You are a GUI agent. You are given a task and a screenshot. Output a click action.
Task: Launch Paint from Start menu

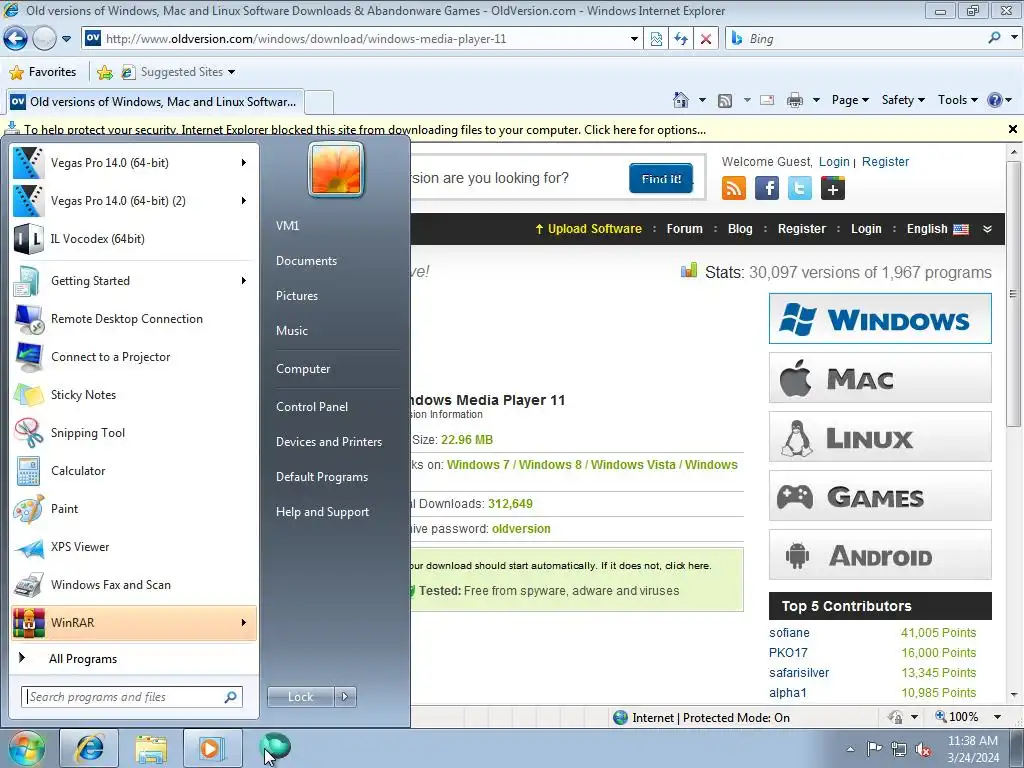pyautogui.click(x=134, y=509)
